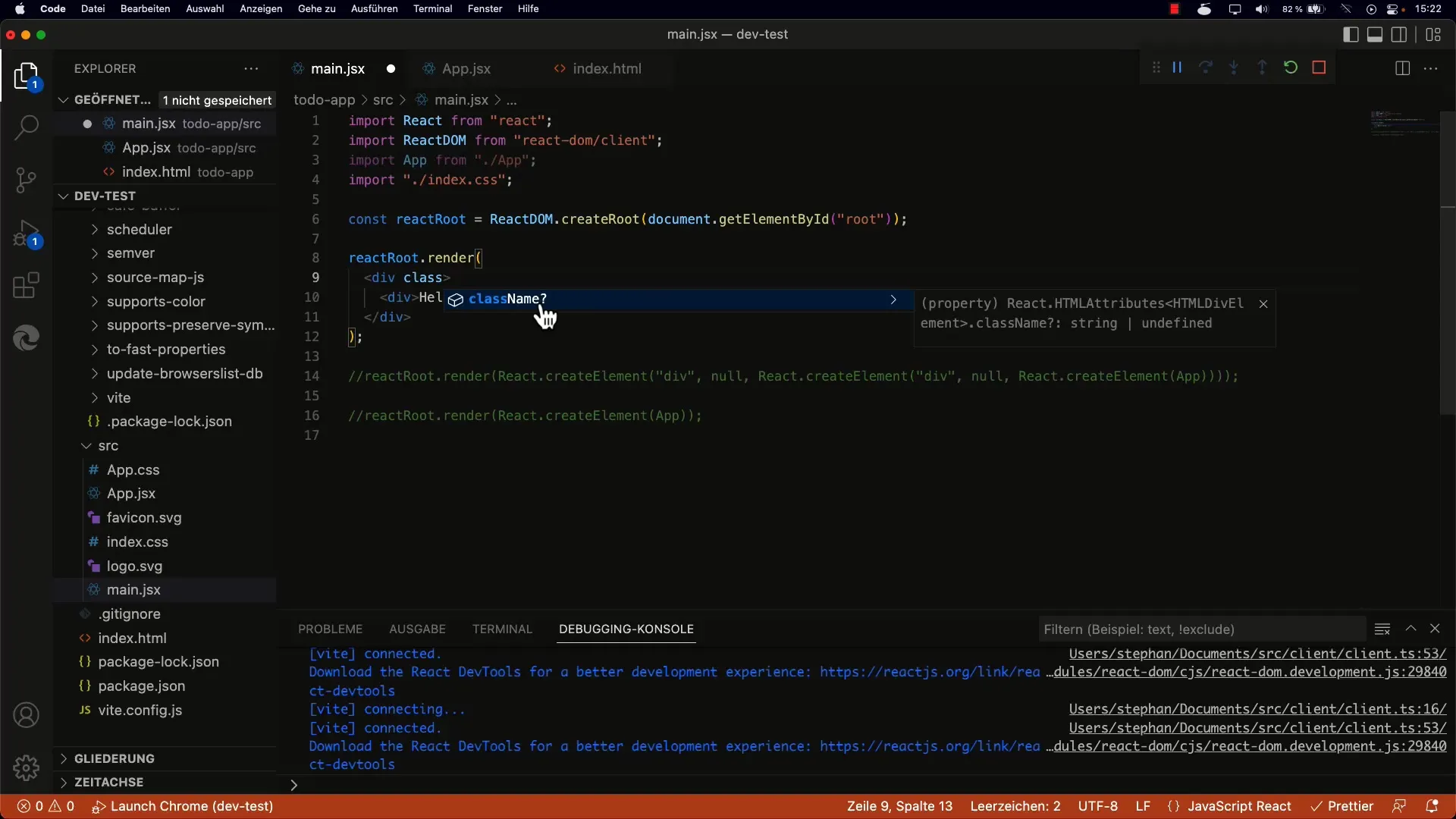
Task: Open the Edge browser tools view
Action: click(x=26, y=338)
